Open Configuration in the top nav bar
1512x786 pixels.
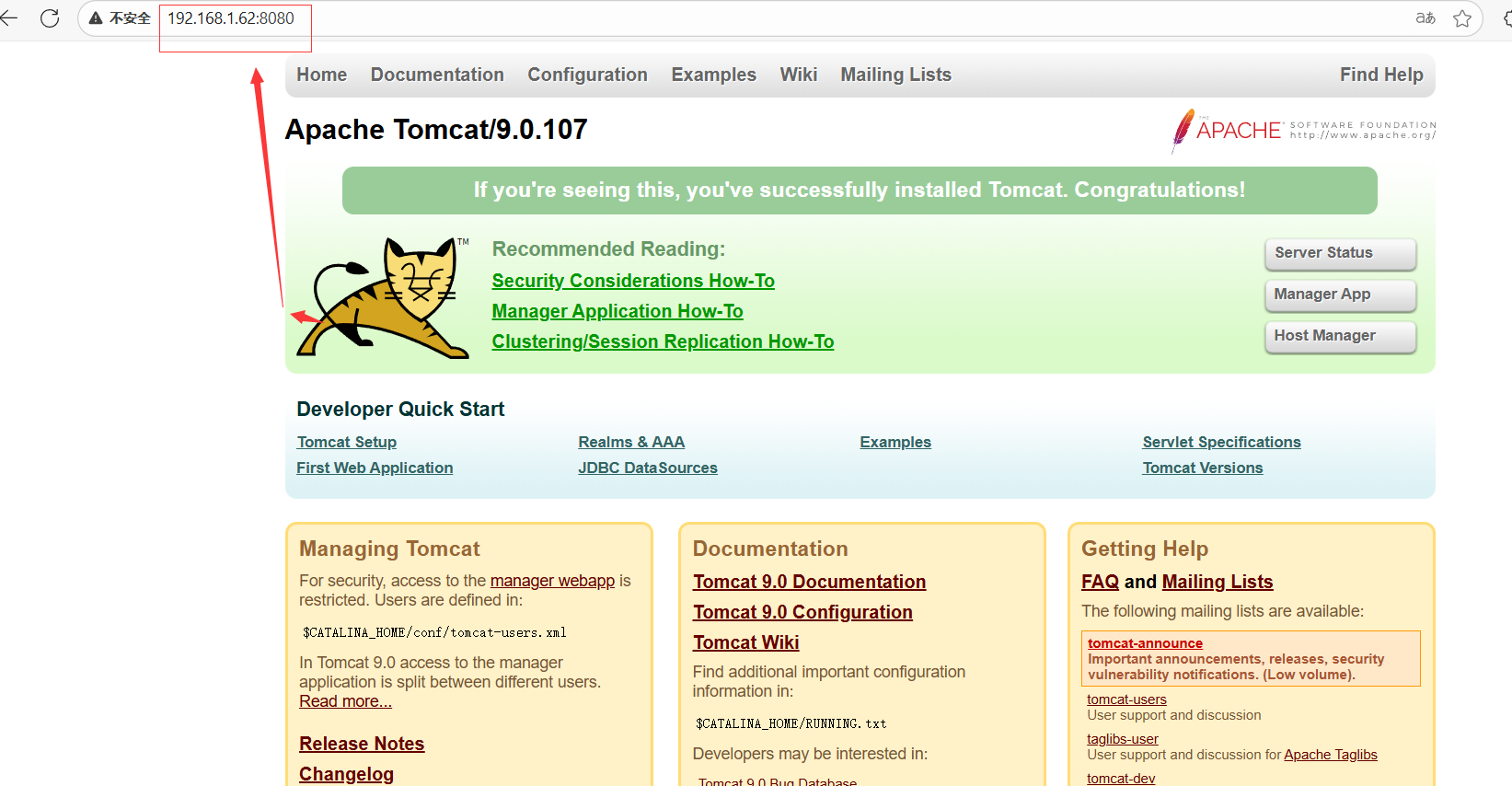click(x=587, y=75)
